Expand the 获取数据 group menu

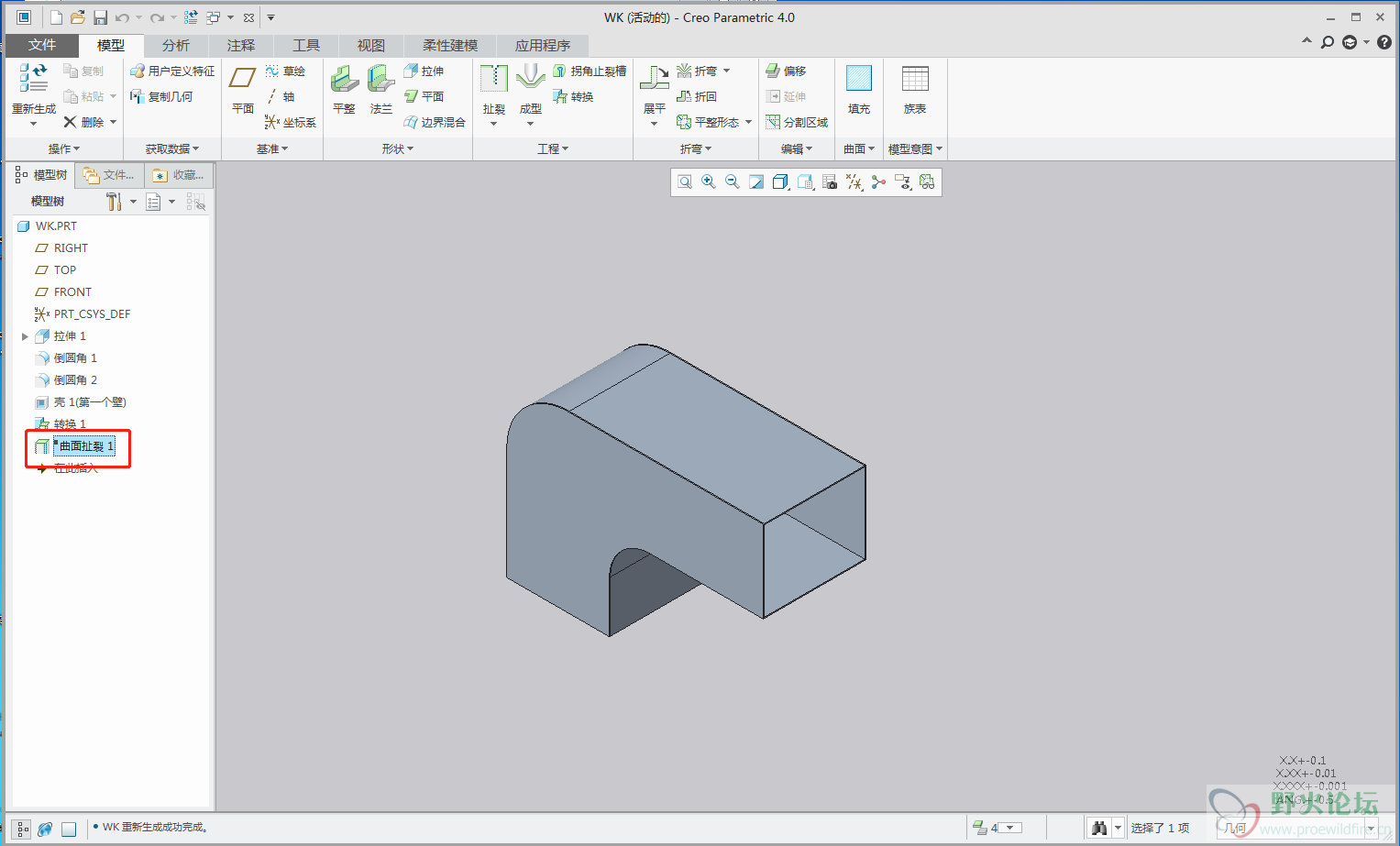[172, 148]
